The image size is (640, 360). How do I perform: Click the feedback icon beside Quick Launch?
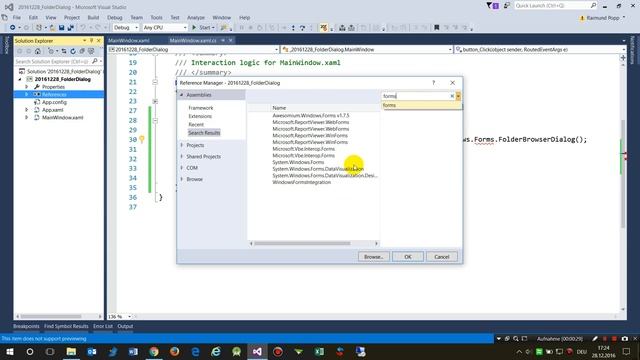tap(507, 6)
